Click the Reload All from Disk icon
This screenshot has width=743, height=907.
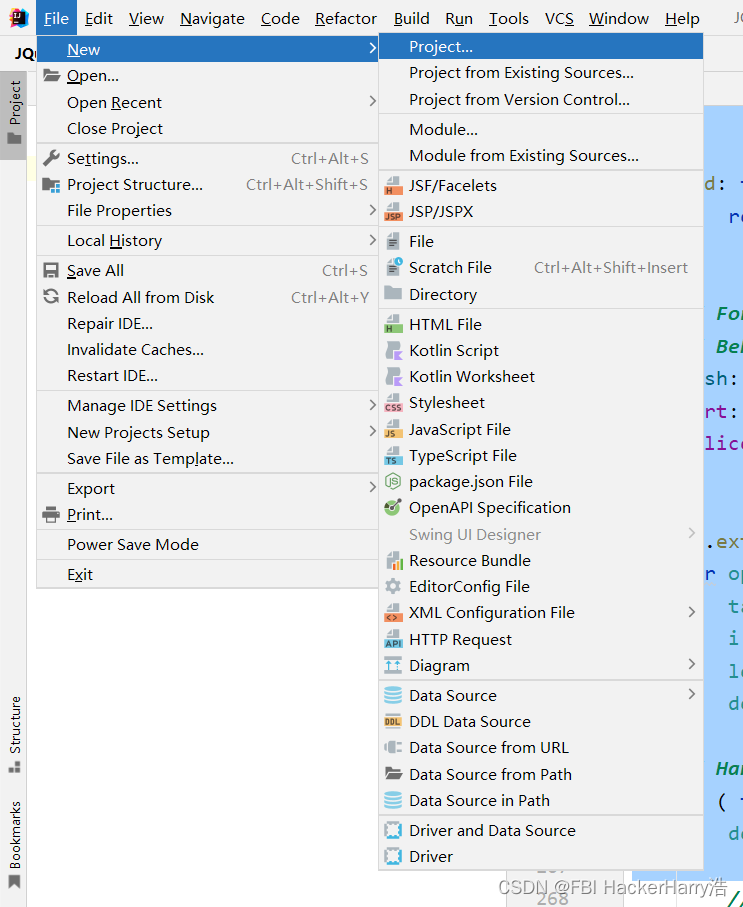coord(51,297)
